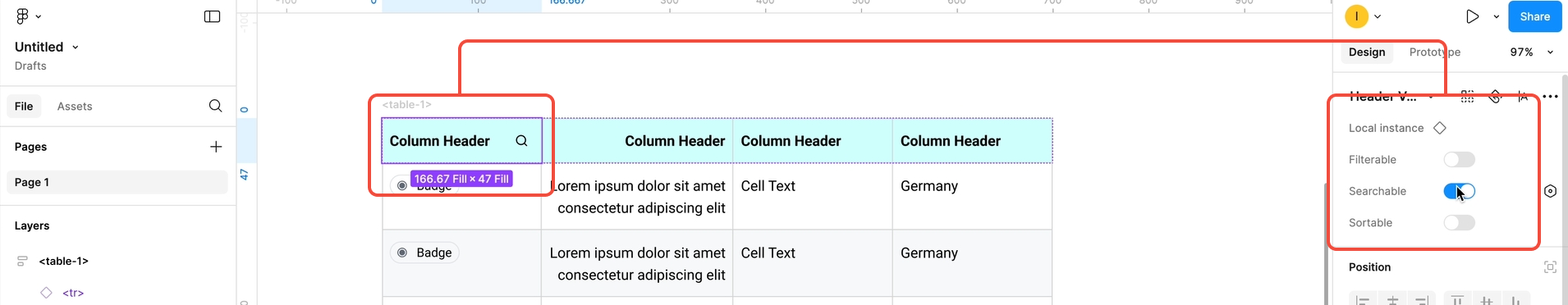This screenshot has height=305, width=1568.
Task: Click the Share button
Action: coord(1534,16)
